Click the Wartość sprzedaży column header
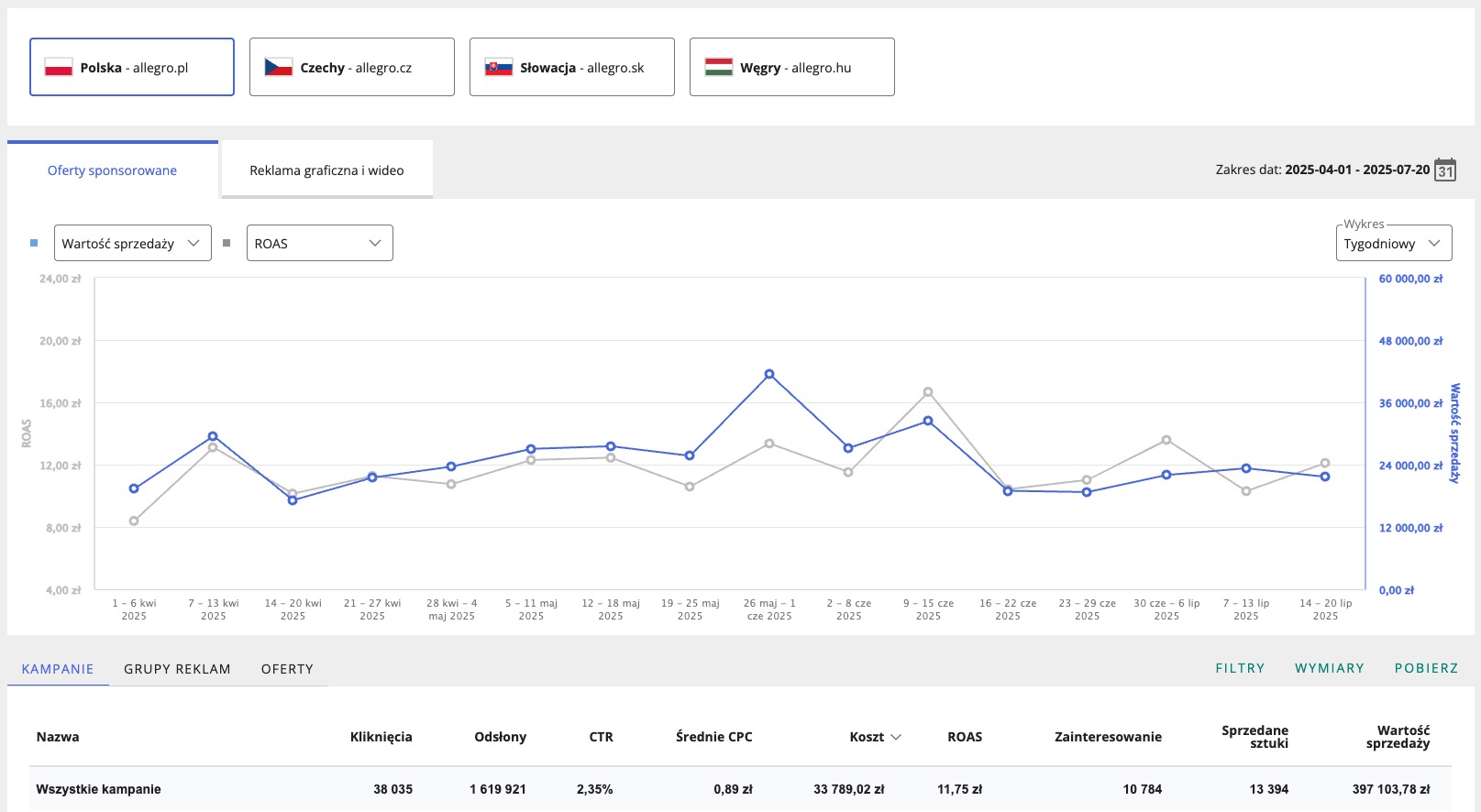The width and height of the screenshot is (1481, 812). pos(1398,737)
